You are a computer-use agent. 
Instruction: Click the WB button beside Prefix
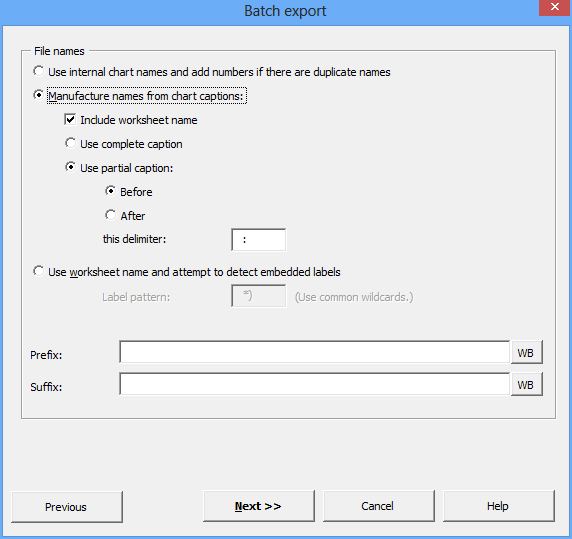tap(527, 352)
